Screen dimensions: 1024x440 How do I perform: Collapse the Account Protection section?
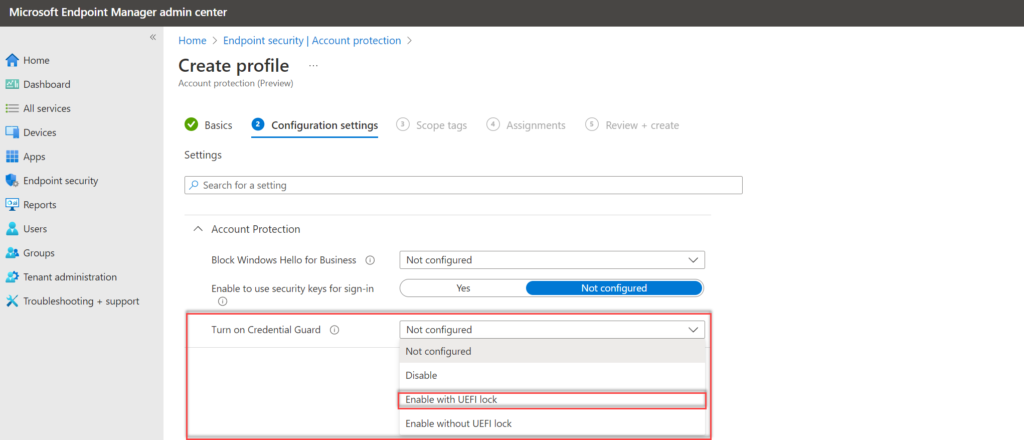point(197,229)
